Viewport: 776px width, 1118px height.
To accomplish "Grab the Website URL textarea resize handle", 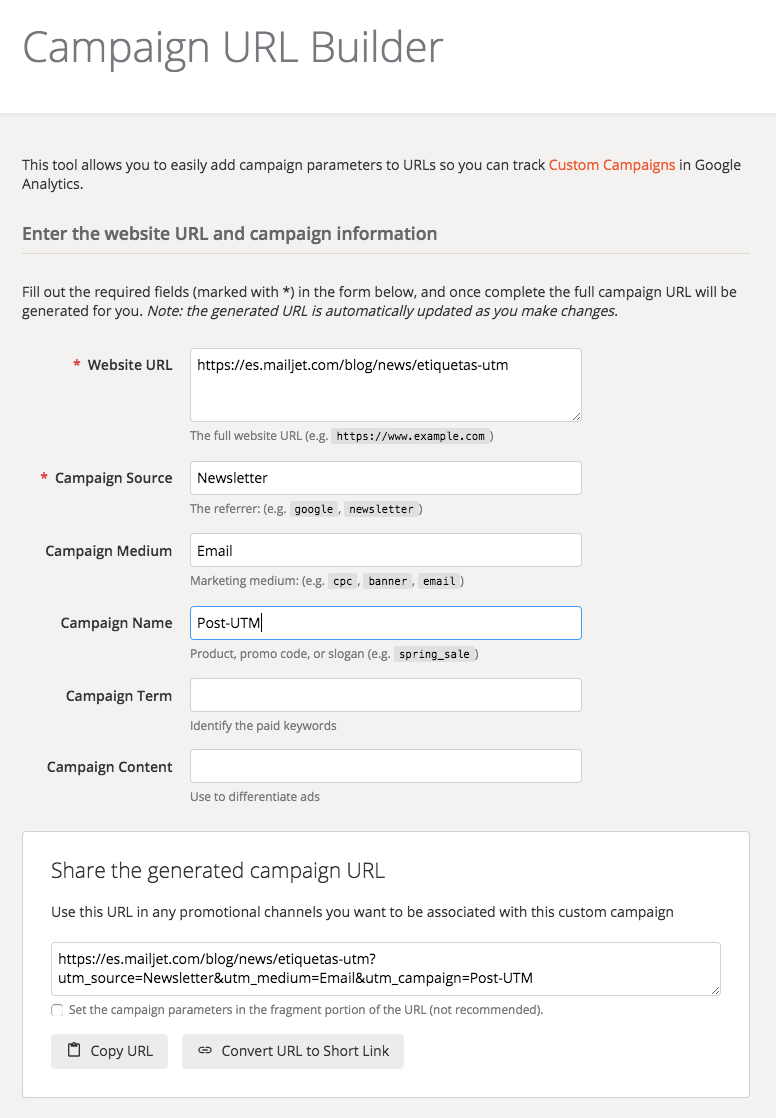I will click(x=576, y=416).
